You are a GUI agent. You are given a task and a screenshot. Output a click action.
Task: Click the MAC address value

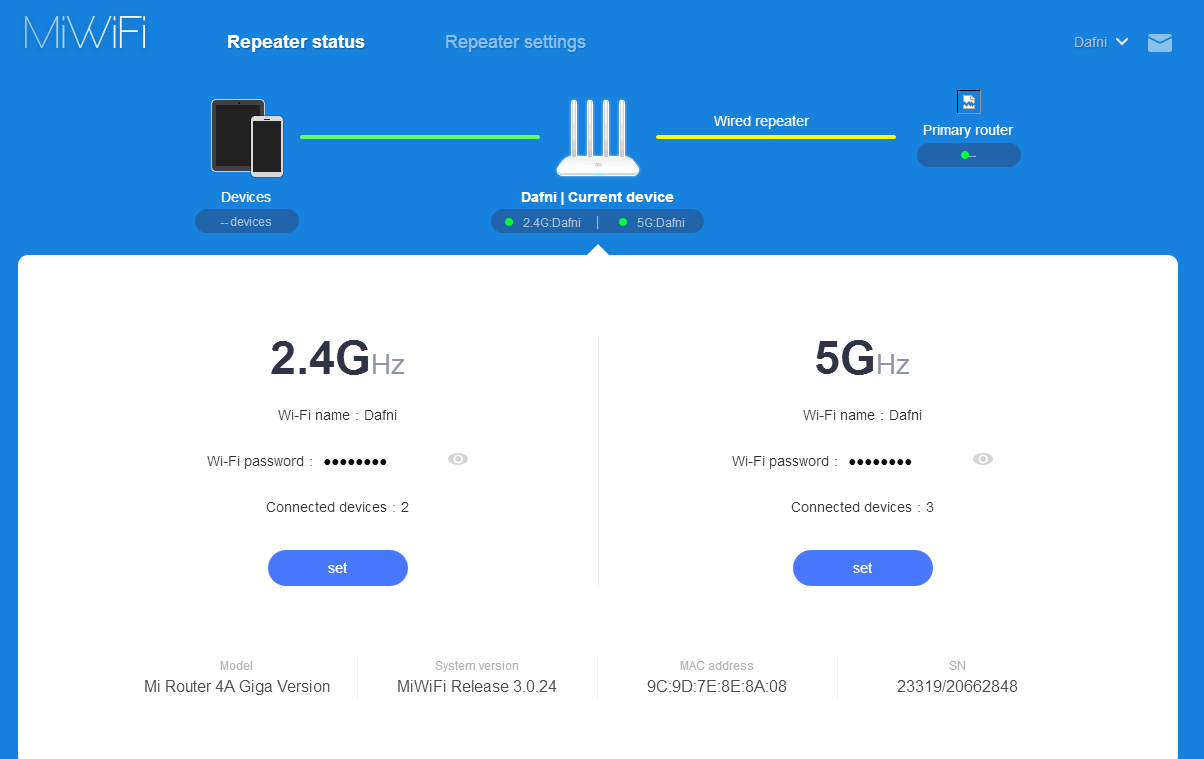coord(716,686)
